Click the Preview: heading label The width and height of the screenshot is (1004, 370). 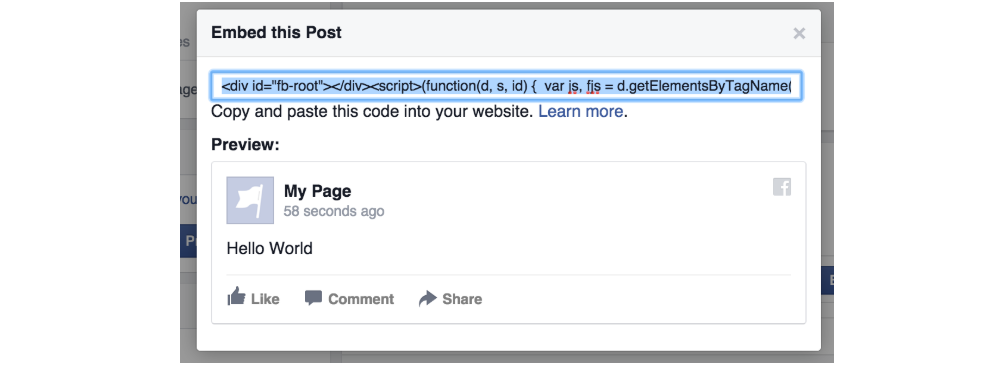pos(245,145)
